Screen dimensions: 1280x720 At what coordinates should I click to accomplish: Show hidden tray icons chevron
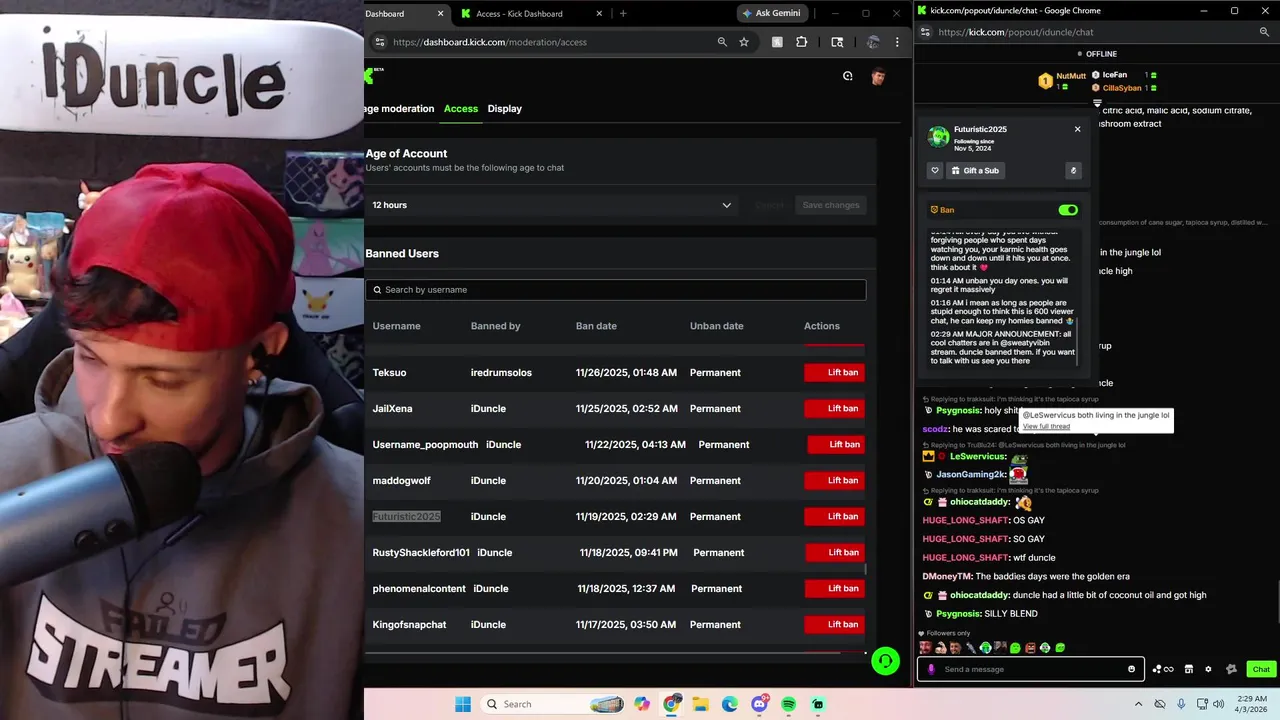tap(1140, 704)
